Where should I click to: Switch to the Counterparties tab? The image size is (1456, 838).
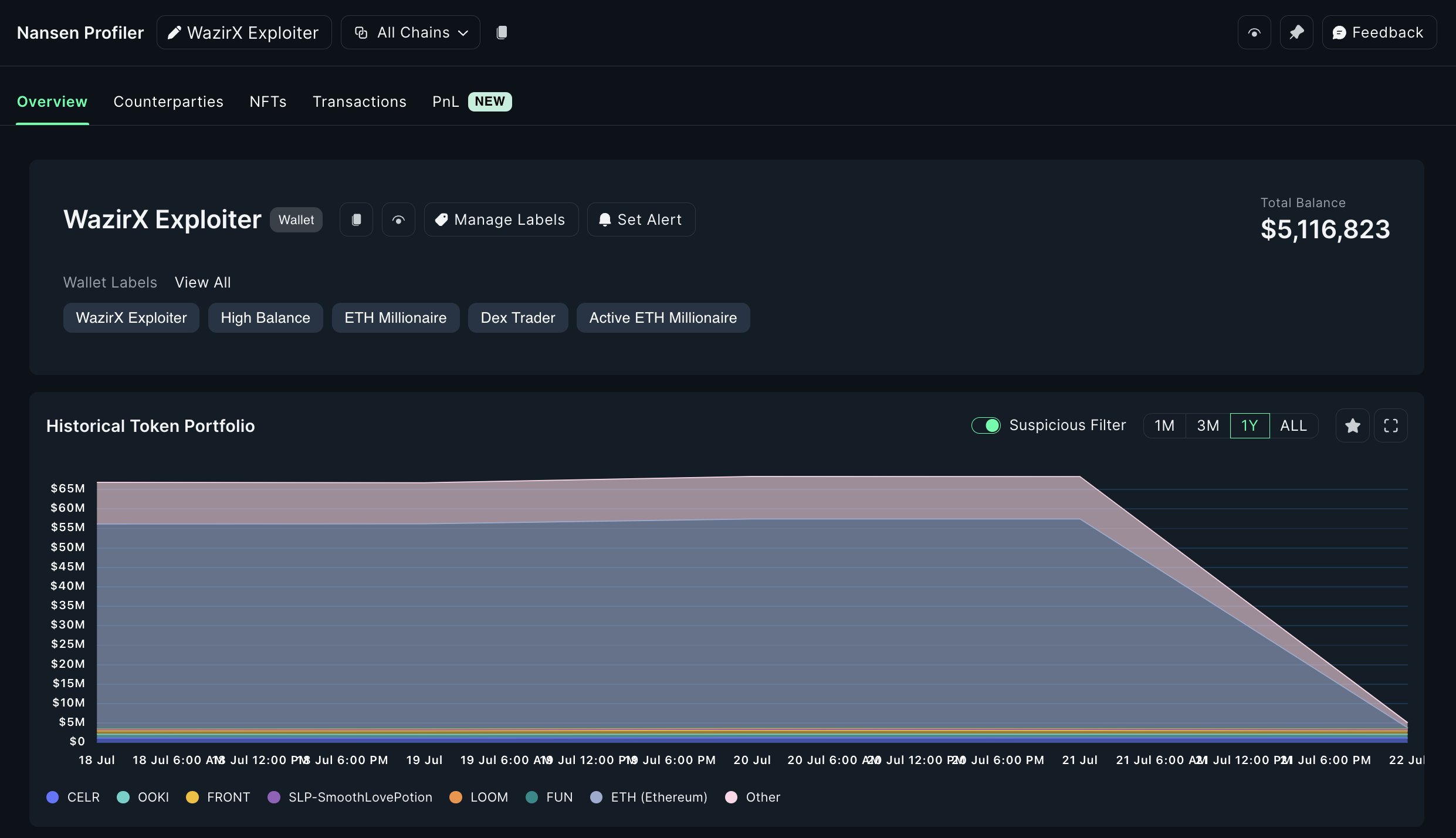[x=168, y=102]
